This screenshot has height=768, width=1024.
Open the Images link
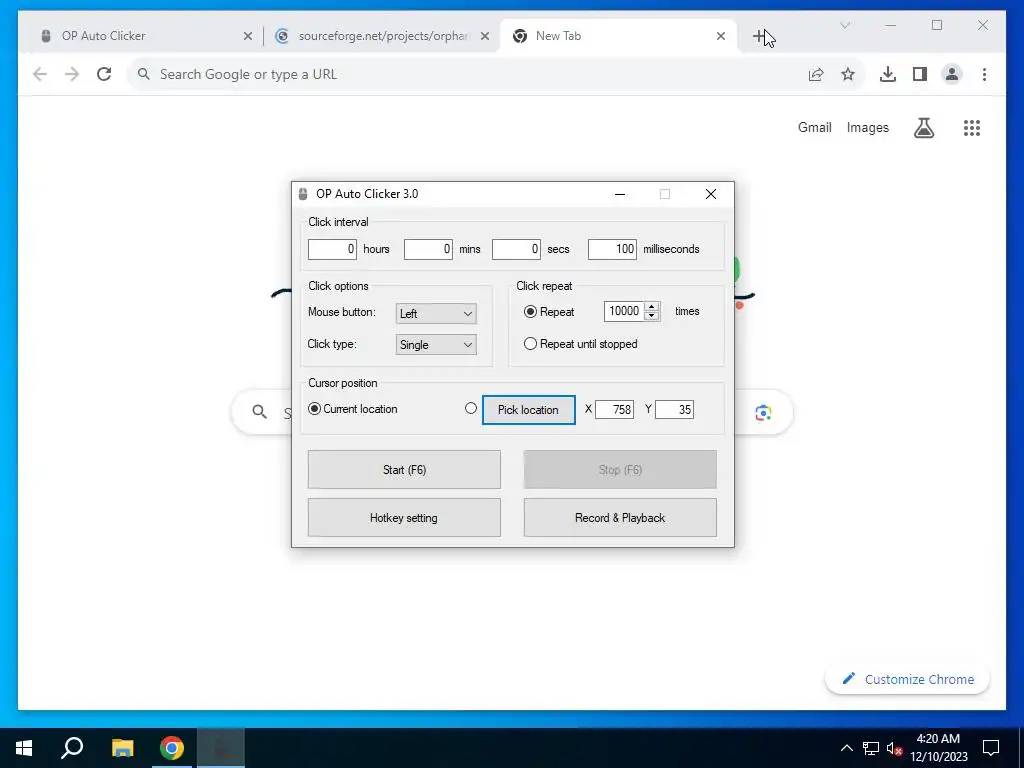click(x=867, y=128)
